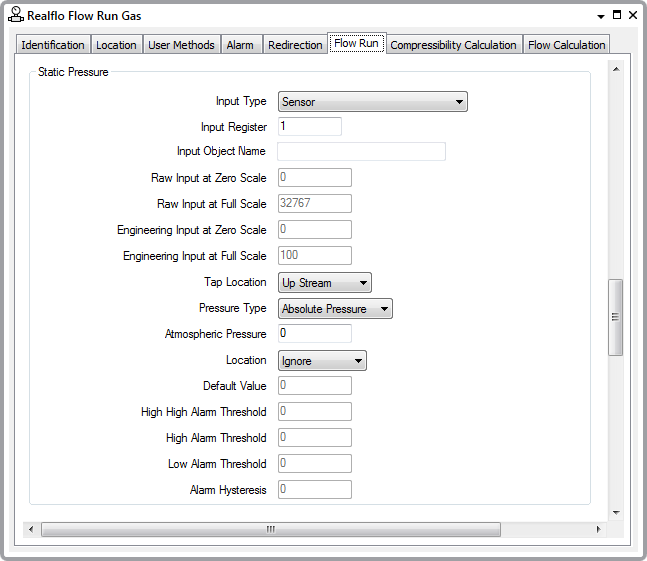Image resolution: width=647 pixels, height=561 pixels.
Task: Switch to the Identification tab
Action: click(x=53, y=45)
